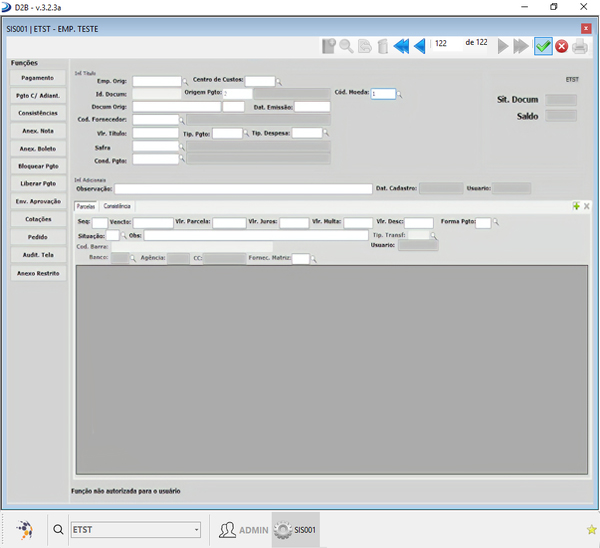The width and height of the screenshot is (600, 548).
Task: Click the Emp. Orig input field
Action: [x=157, y=81]
